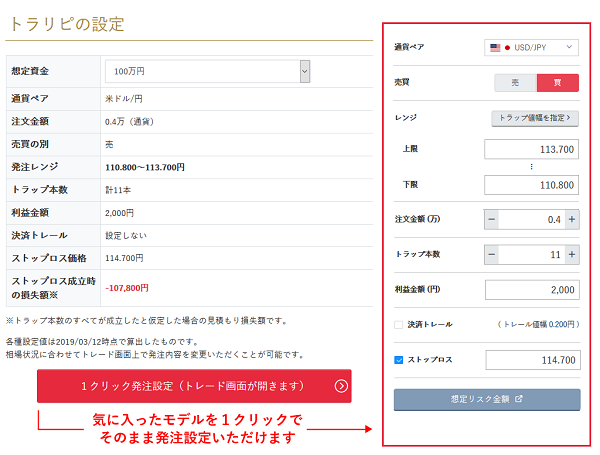The width and height of the screenshot is (600, 455).
Task: Click the 想定リスク金額 button
Action: coord(487,400)
